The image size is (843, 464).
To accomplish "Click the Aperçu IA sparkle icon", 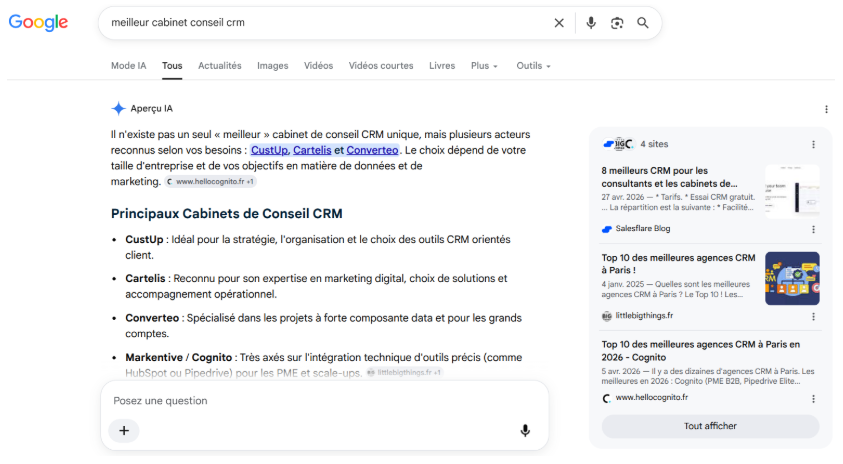I will click(118, 109).
